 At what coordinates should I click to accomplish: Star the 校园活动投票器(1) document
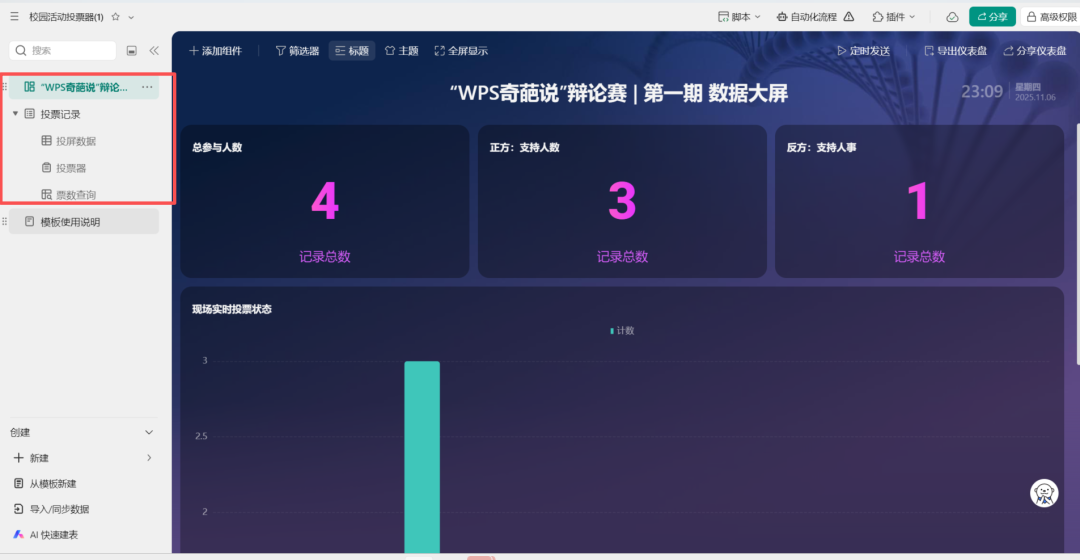coord(116,17)
